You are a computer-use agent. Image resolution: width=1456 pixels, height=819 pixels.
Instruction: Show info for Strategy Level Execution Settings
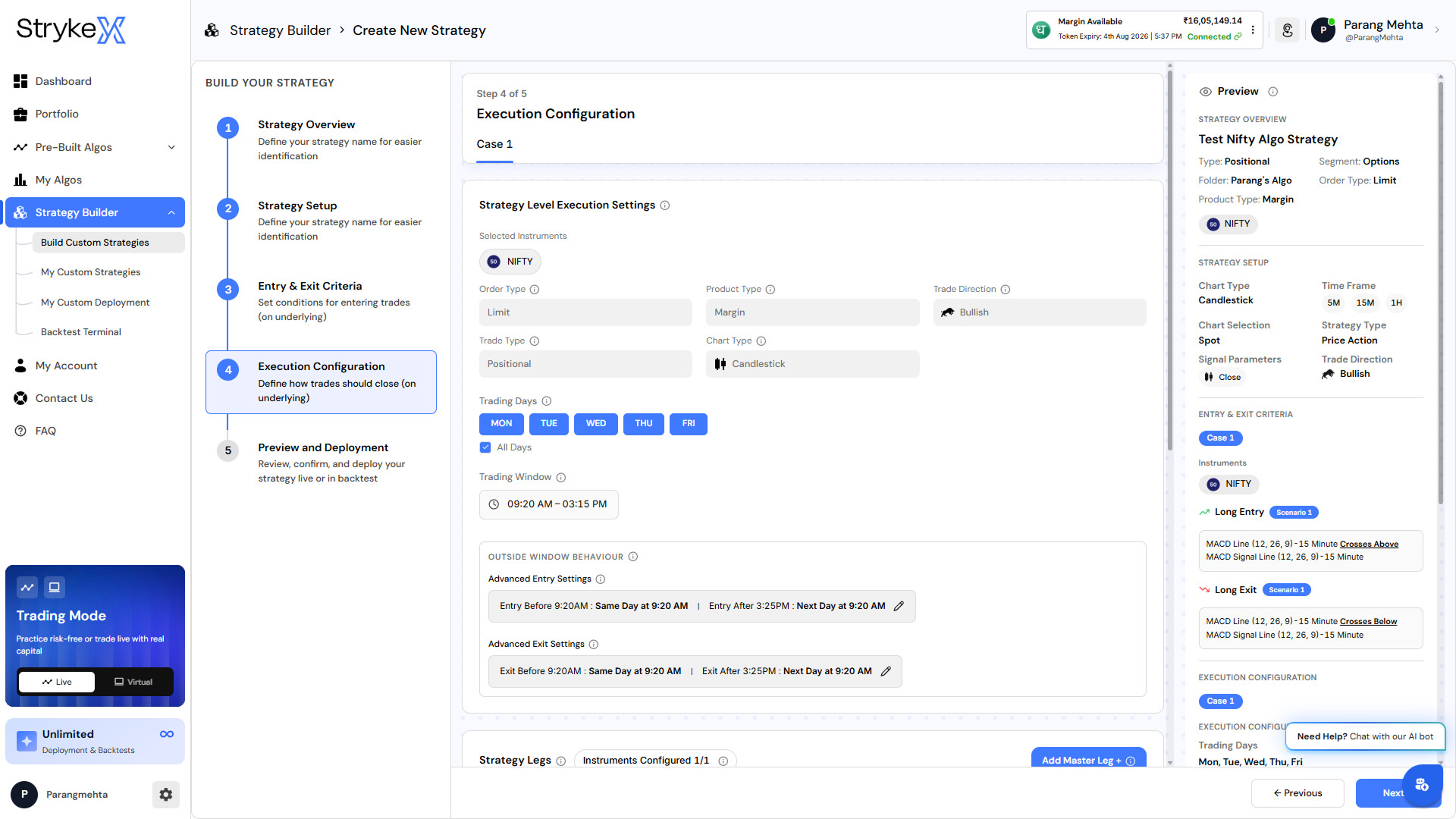point(665,206)
